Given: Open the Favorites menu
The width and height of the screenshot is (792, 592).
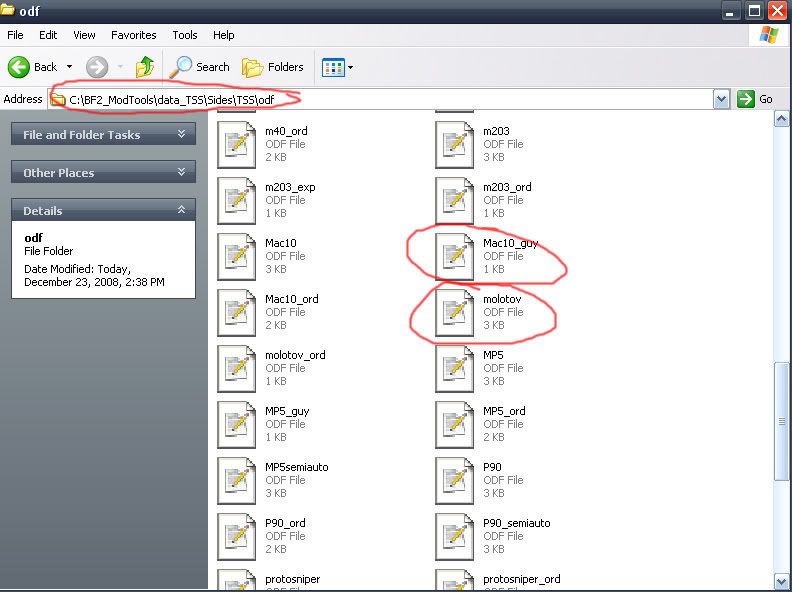Looking at the screenshot, I should pos(133,35).
